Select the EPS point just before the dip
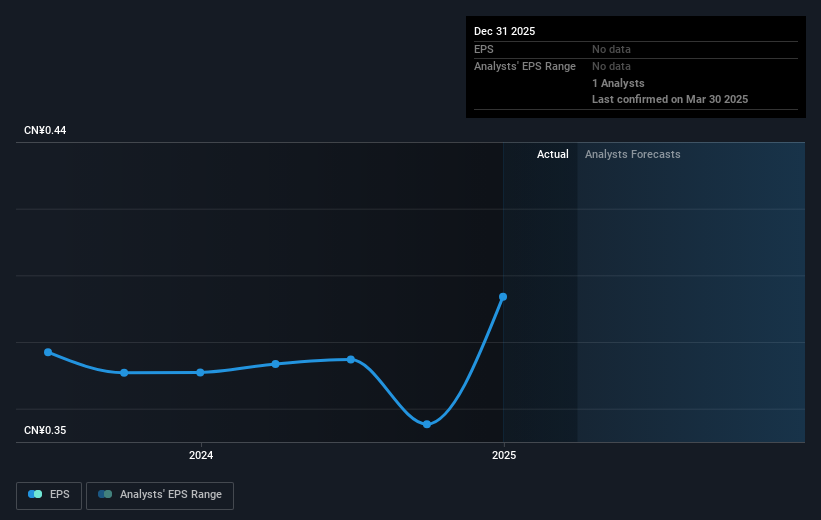Screen dimensions: 821x520 click(x=351, y=359)
